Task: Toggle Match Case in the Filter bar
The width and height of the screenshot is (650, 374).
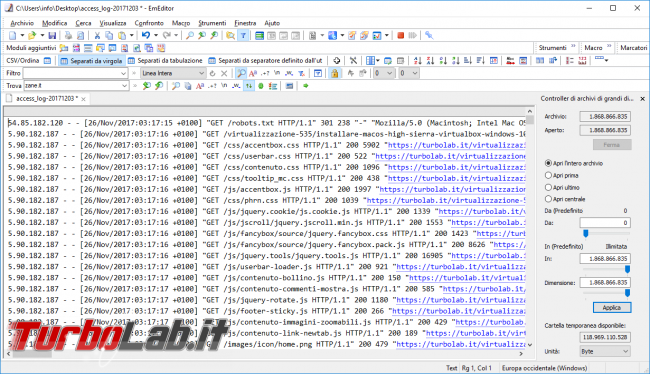Action: [252, 73]
